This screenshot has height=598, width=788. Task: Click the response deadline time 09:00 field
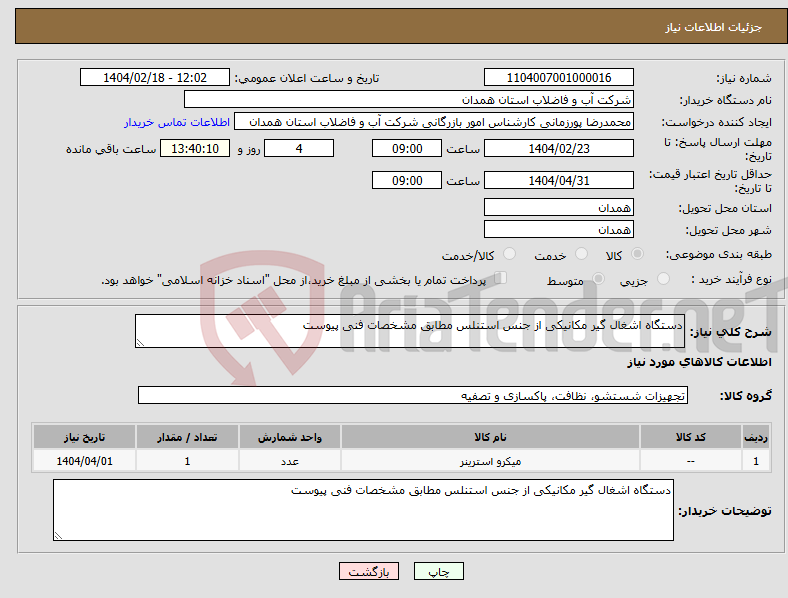pyautogui.click(x=407, y=148)
